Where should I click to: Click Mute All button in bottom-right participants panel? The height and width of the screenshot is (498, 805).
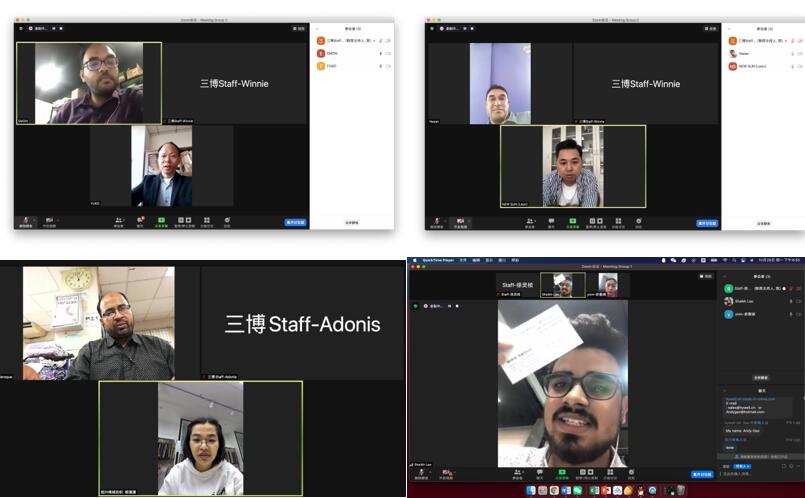click(x=759, y=377)
